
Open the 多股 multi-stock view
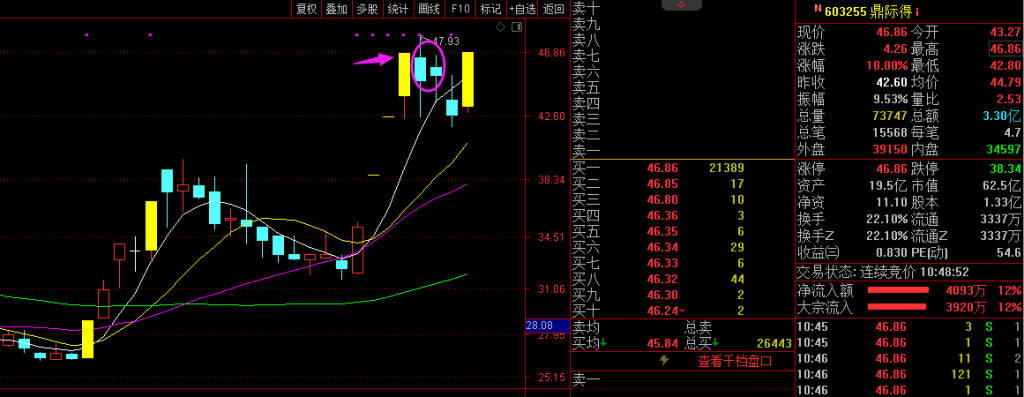pos(367,8)
